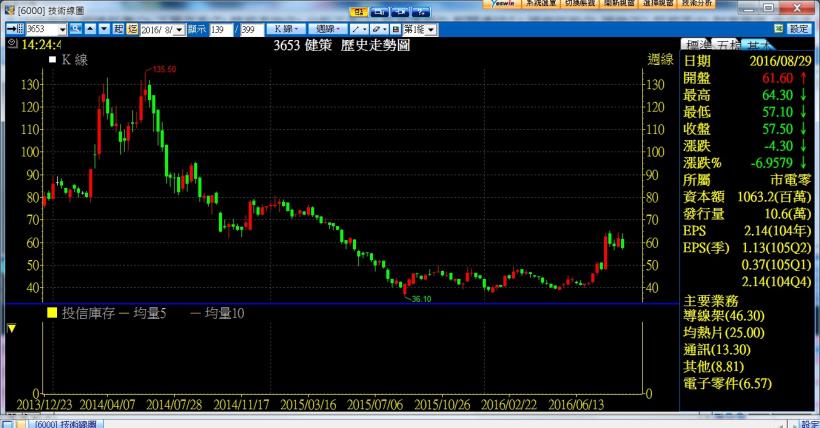Click the folder icon on bottom bar
The width and height of the screenshot is (820, 428).
[x=20, y=424]
